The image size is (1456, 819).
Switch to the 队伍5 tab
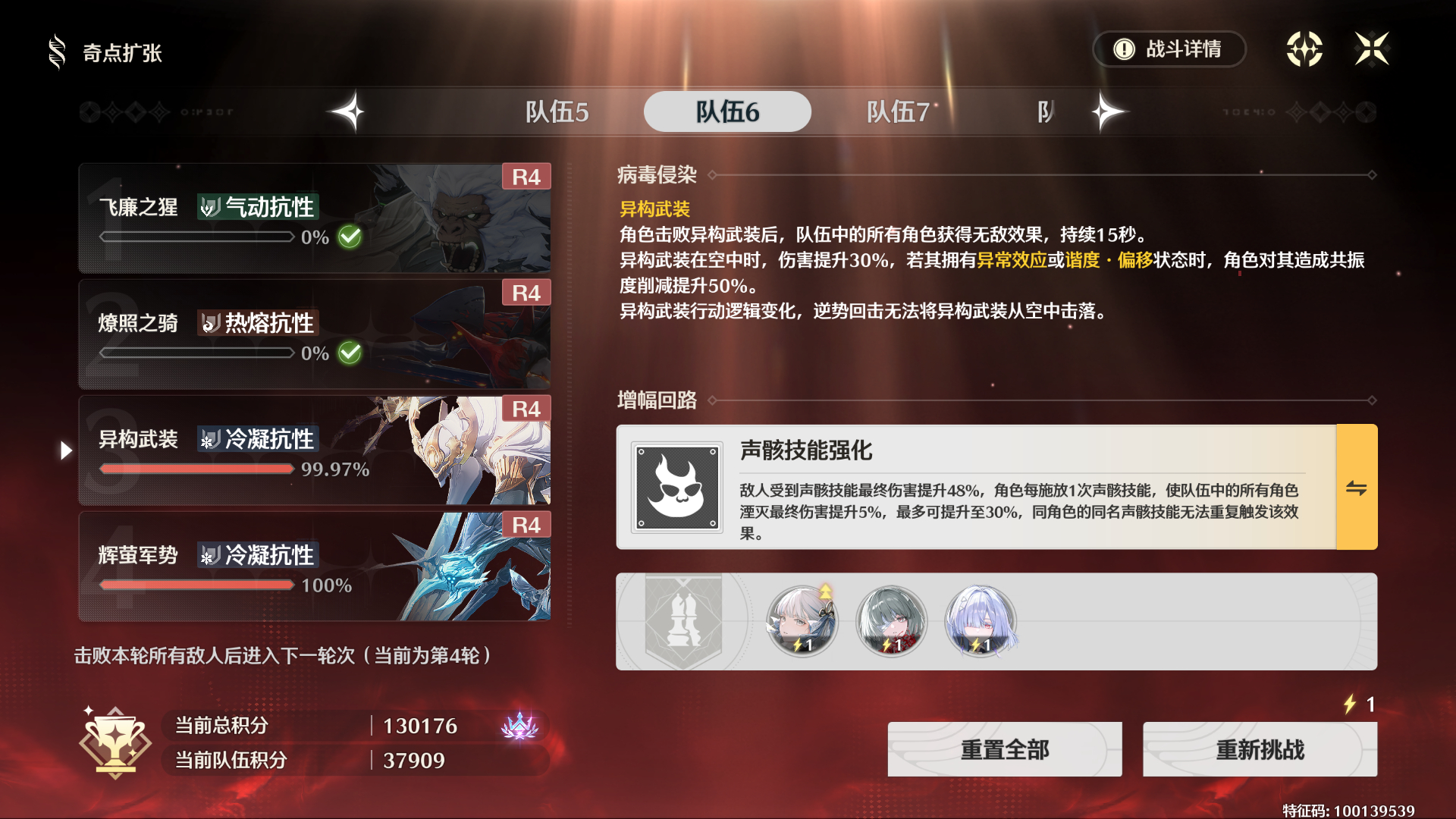coord(557,112)
